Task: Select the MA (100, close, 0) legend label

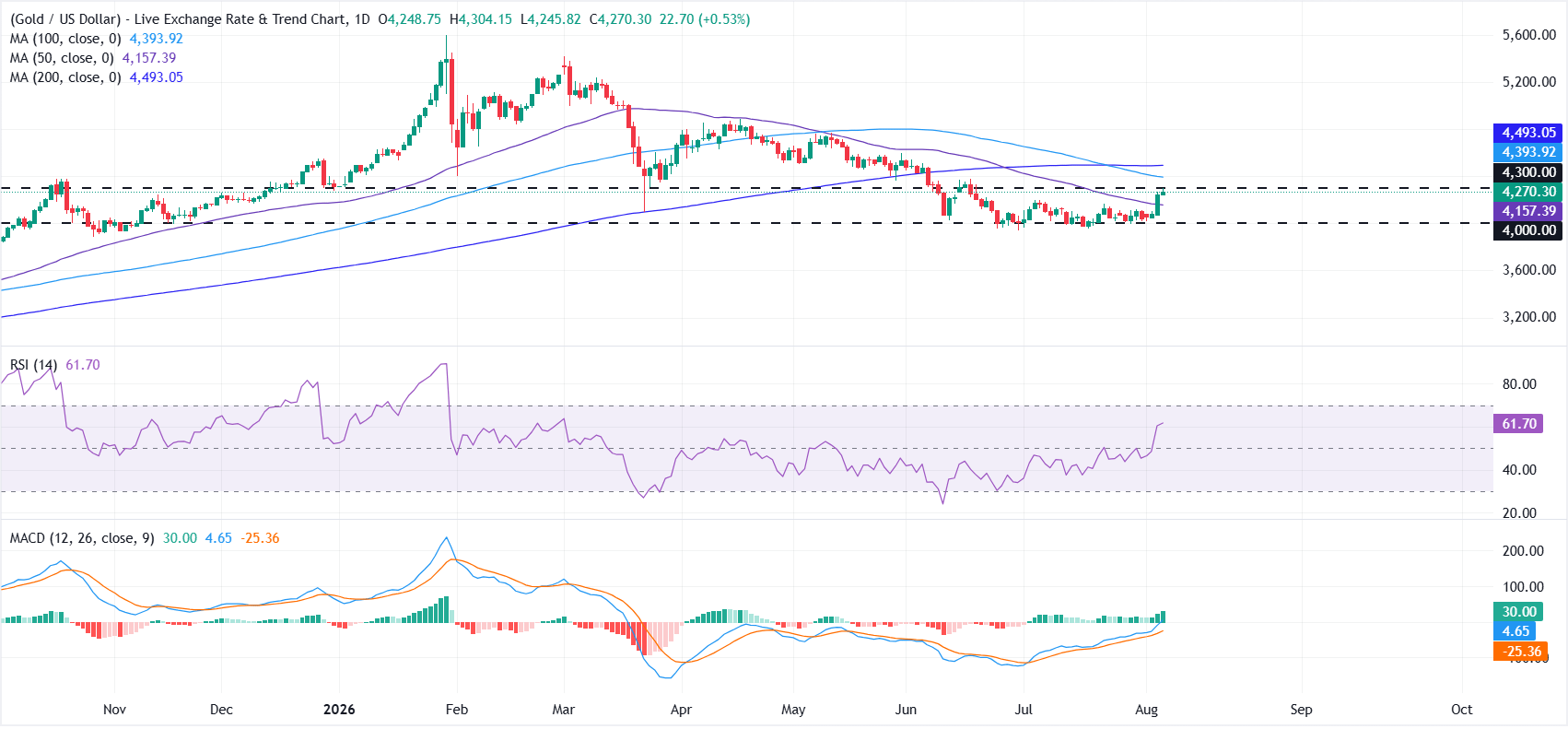Action: click(65, 39)
